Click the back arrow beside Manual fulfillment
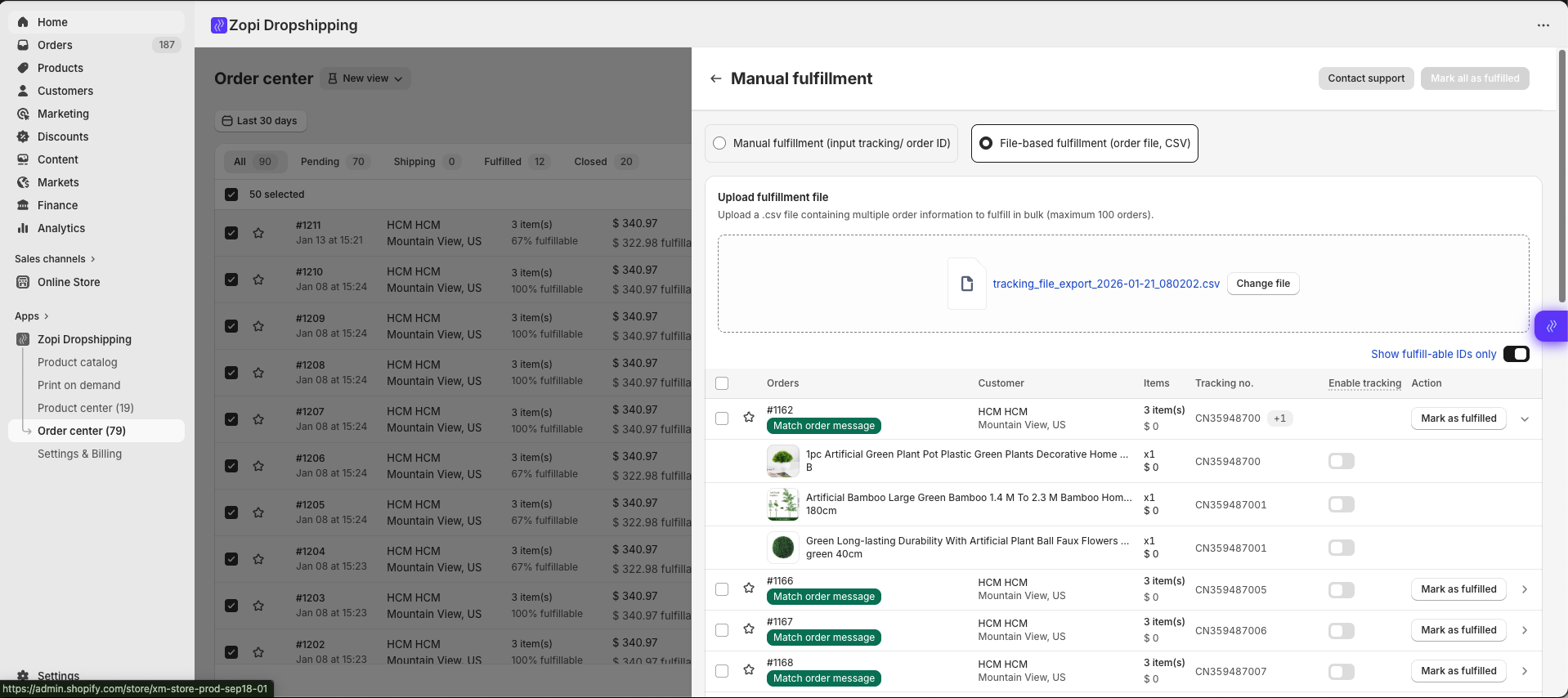Viewport: 1568px width, 698px height. click(x=716, y=78)
